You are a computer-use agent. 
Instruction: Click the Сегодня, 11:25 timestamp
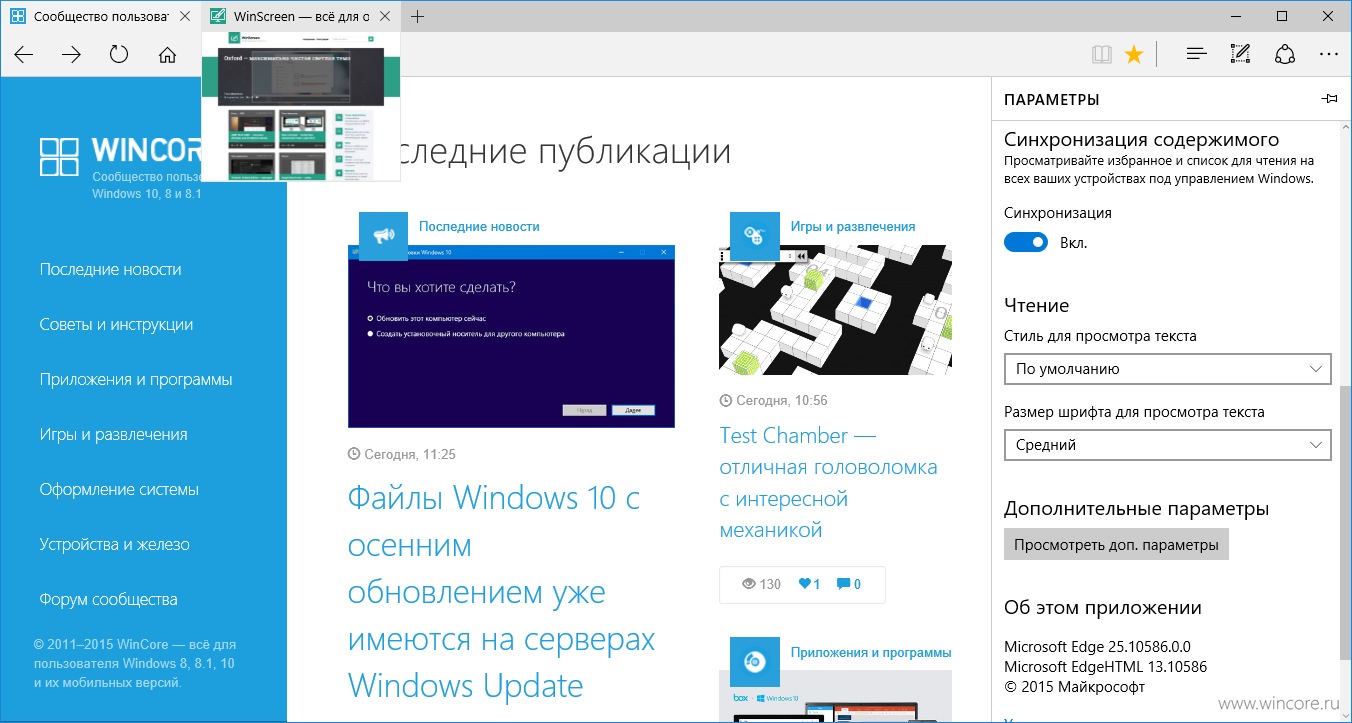[x=401, y=454]
